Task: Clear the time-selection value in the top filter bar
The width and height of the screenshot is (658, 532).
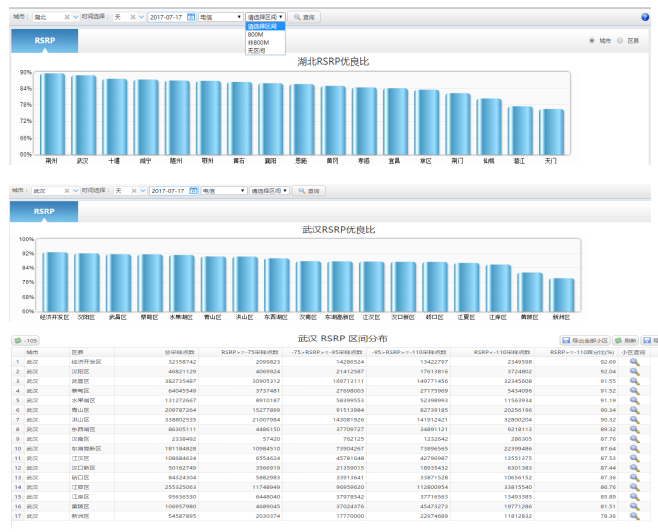Action: (133, 17)
